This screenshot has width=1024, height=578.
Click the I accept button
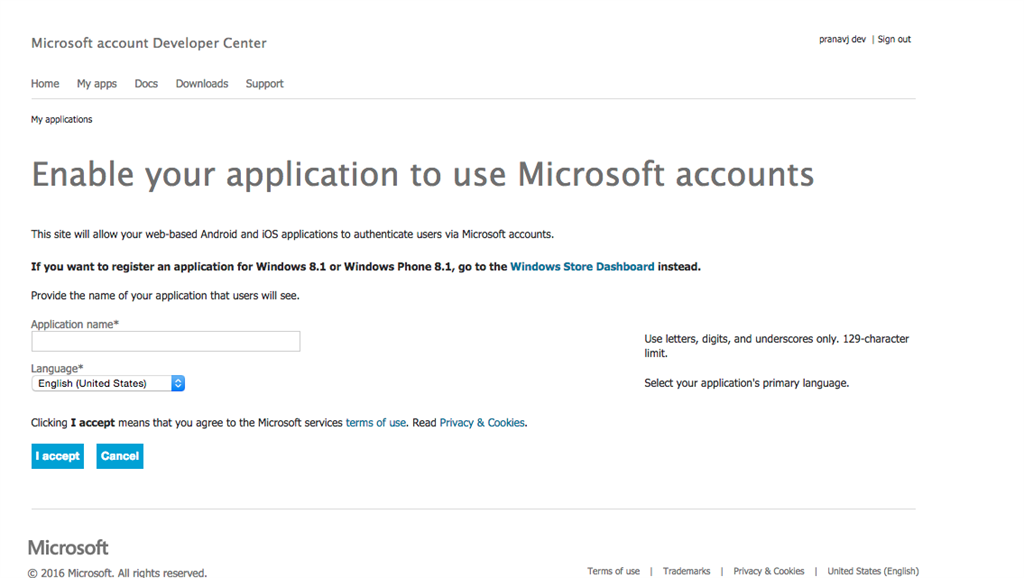(x=57, y=456)
